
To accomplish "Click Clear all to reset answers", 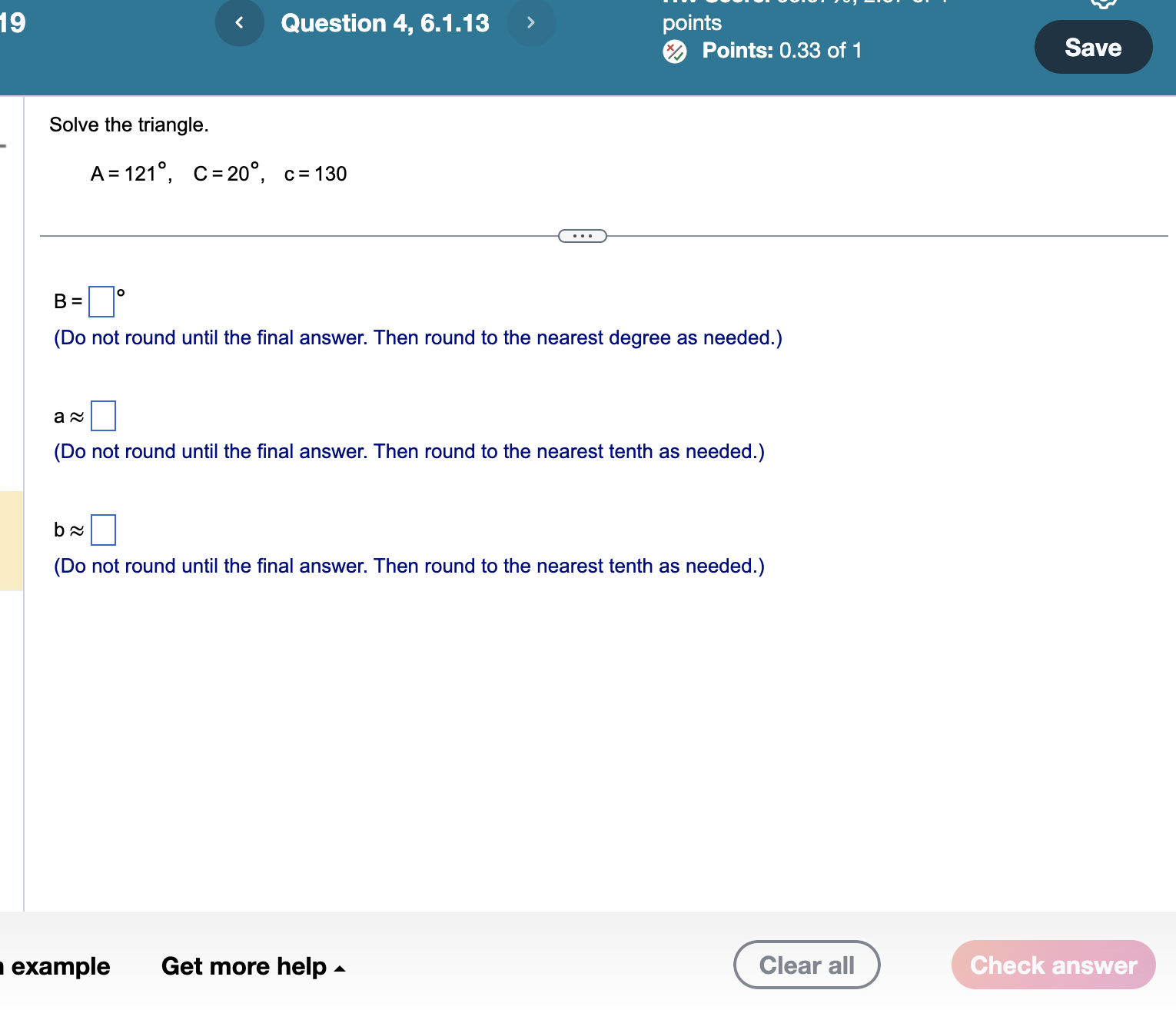I will 806,964.
